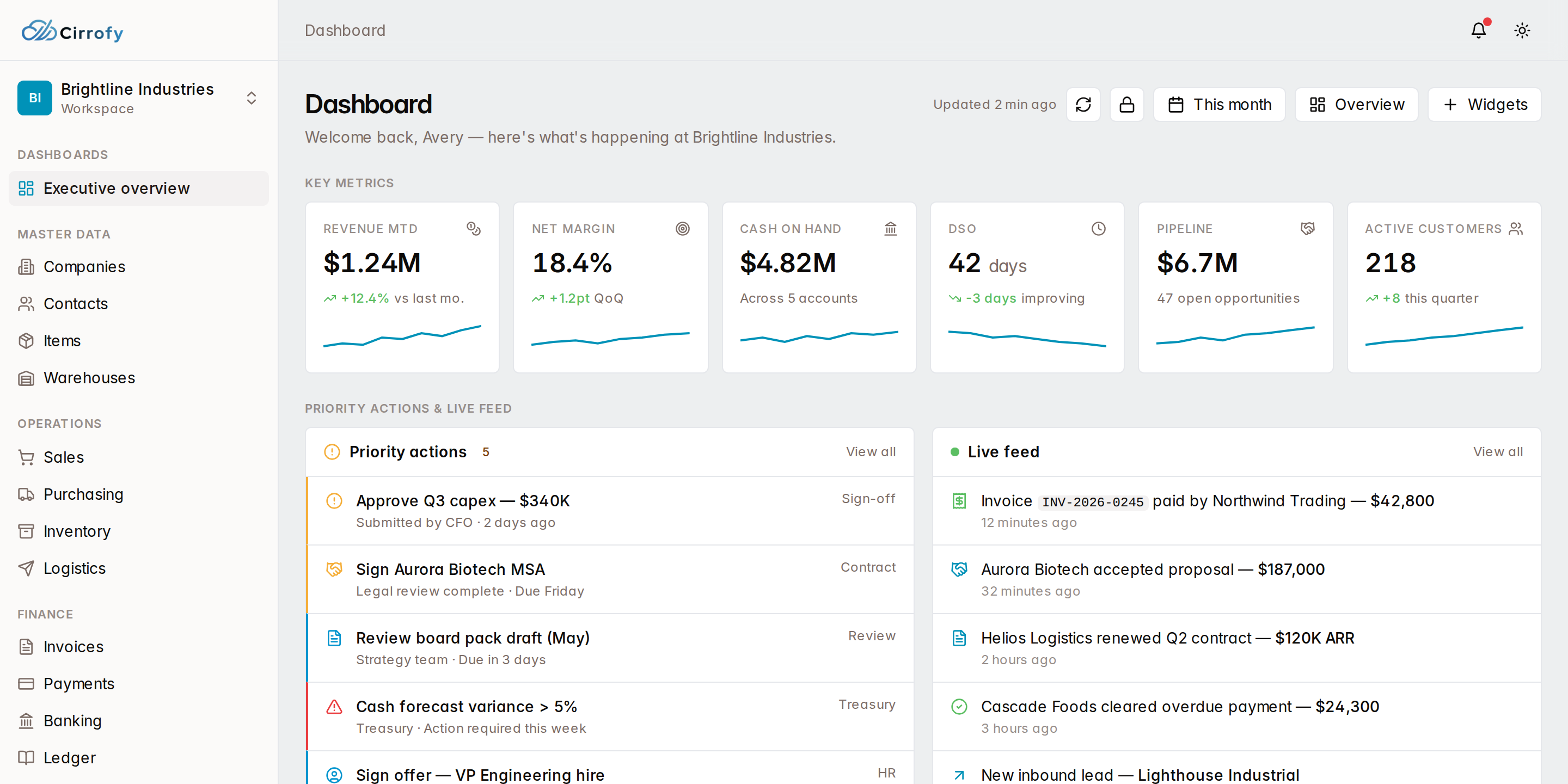
Task: Open Contacts from the sidebar
Action: point(139,304)
